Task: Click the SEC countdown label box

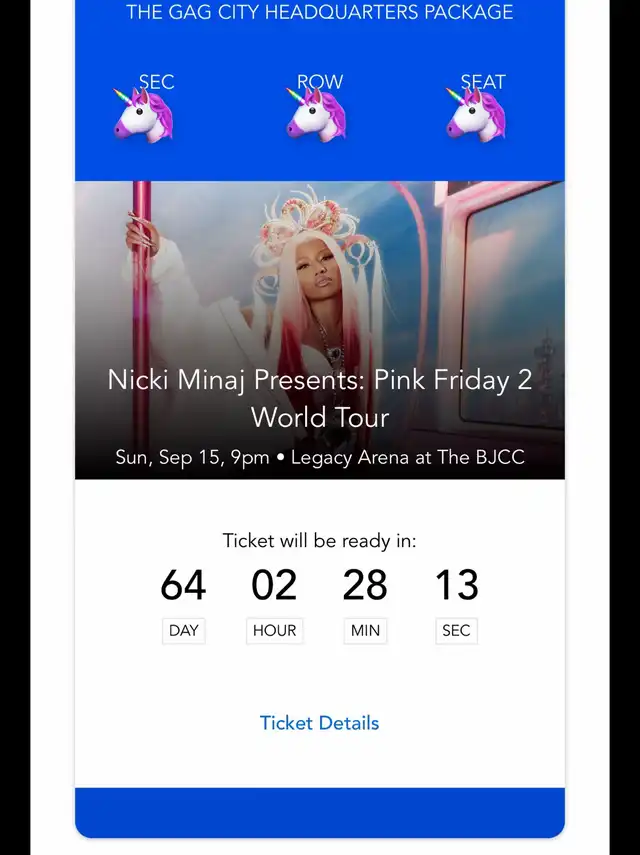Action: pos(456,631)
